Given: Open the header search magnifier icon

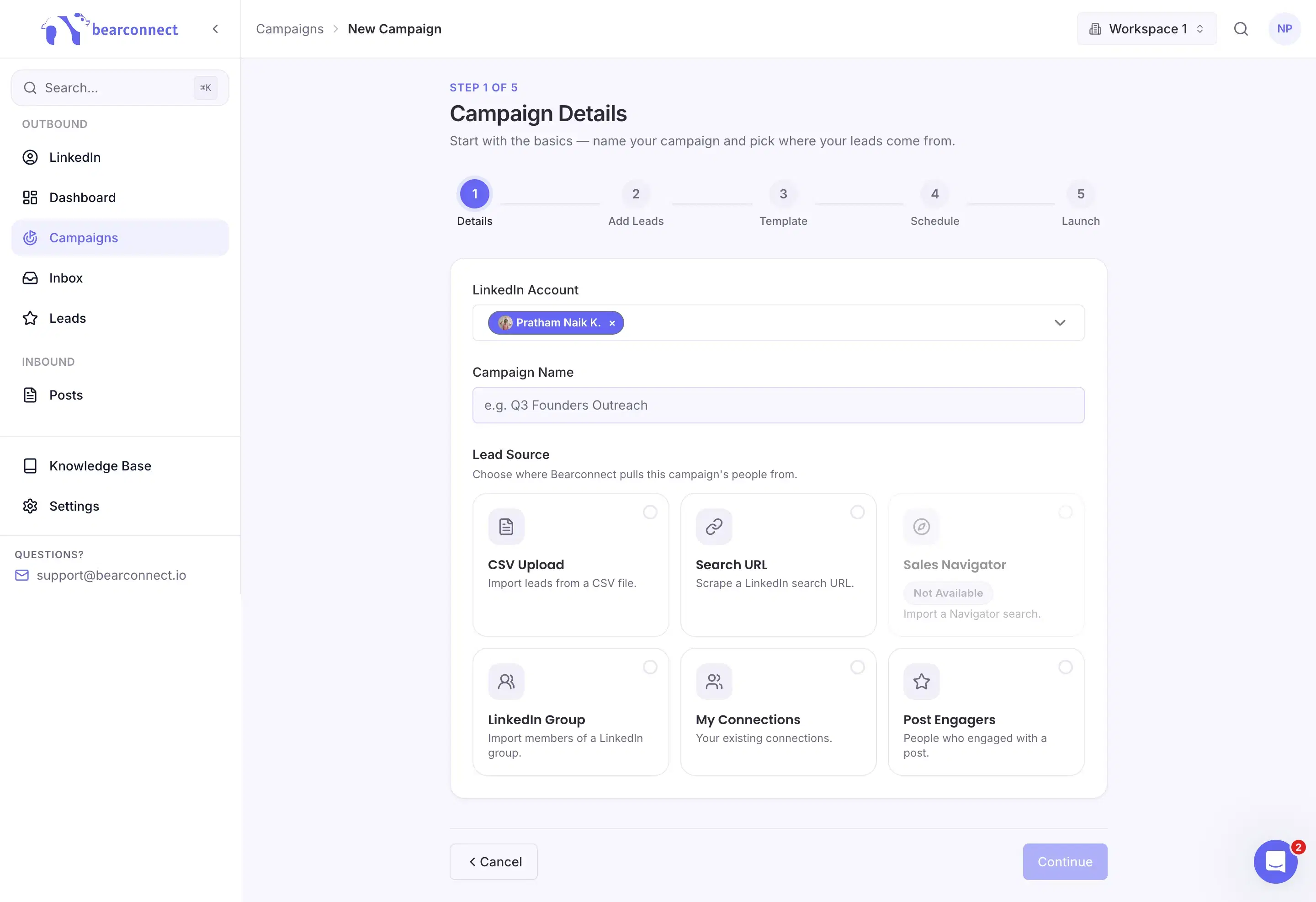Looking at the screenshot, I should [x=1241, y=29].
